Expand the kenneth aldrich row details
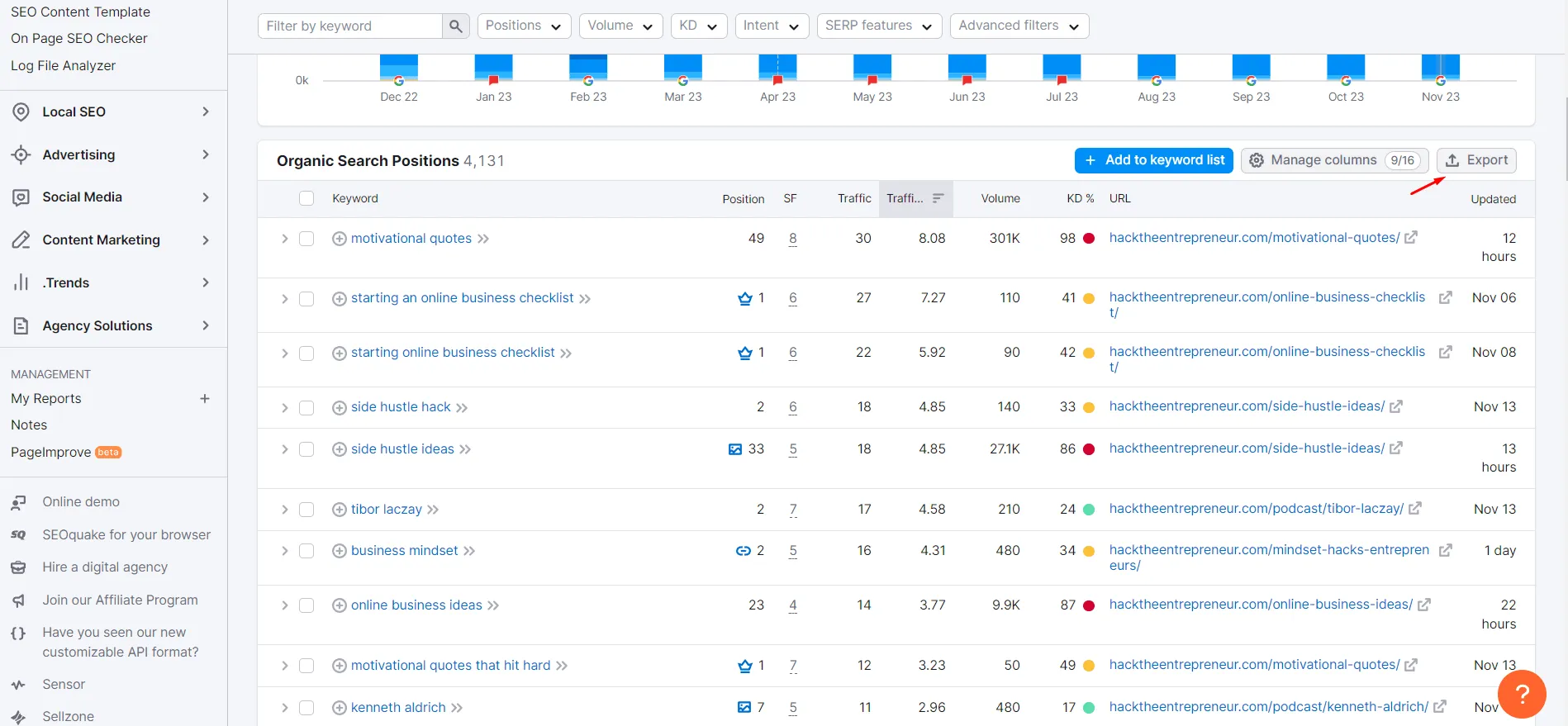Image resolution: width=1568 pixels, height=726 pixels. coord(284,708)
